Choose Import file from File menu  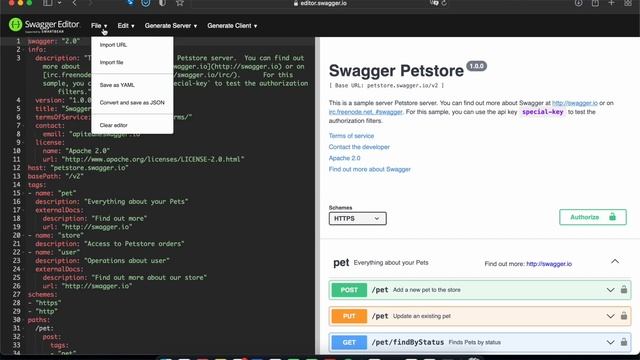coord(111,62)
